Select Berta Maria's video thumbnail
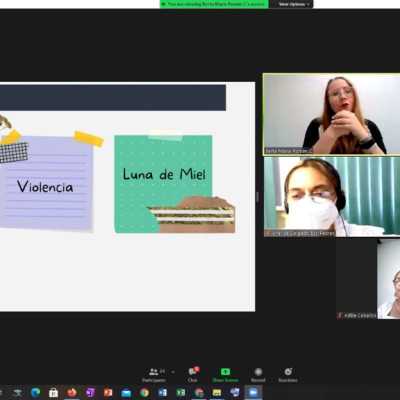 coord(331,114)
